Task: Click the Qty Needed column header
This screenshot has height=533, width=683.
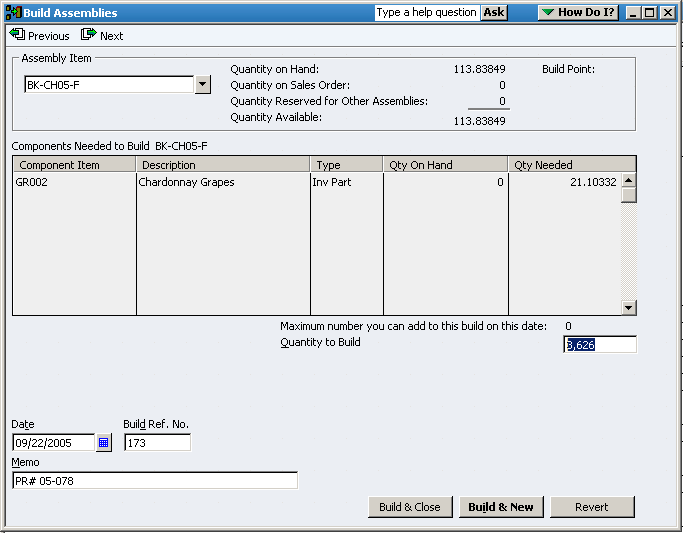Action: 564,165
